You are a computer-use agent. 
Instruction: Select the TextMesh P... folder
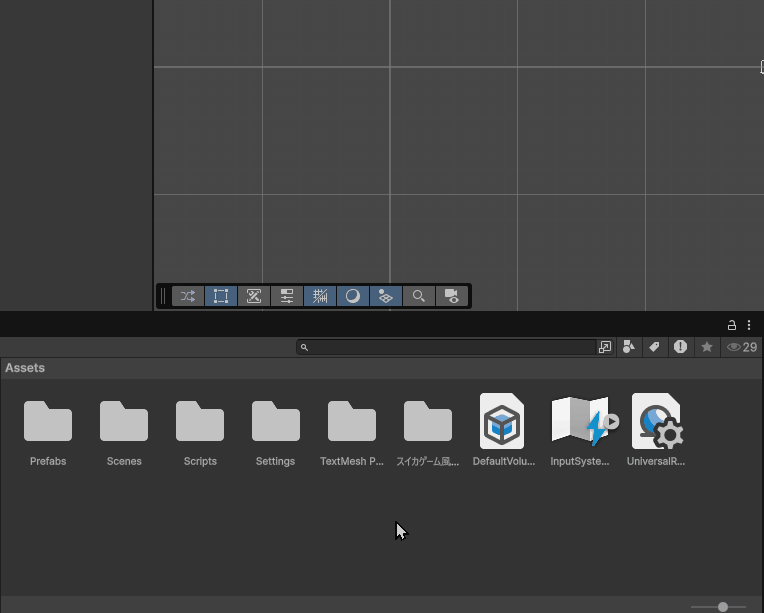352,421
